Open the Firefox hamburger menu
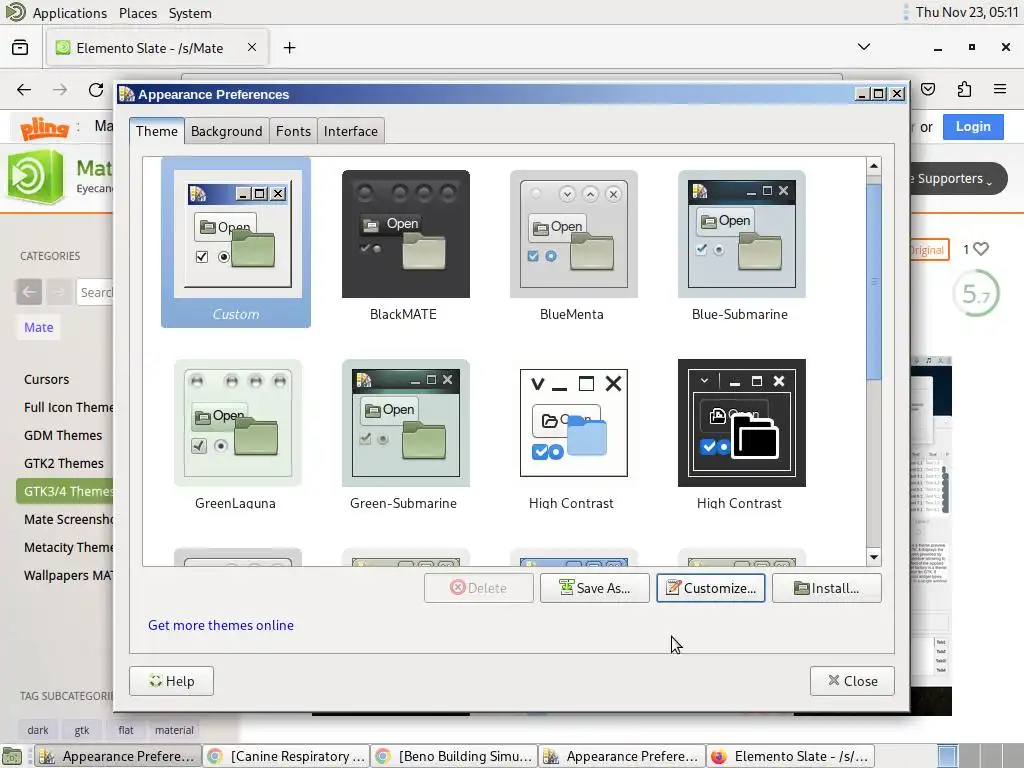1024x768 pixels. click(1000, 89)
